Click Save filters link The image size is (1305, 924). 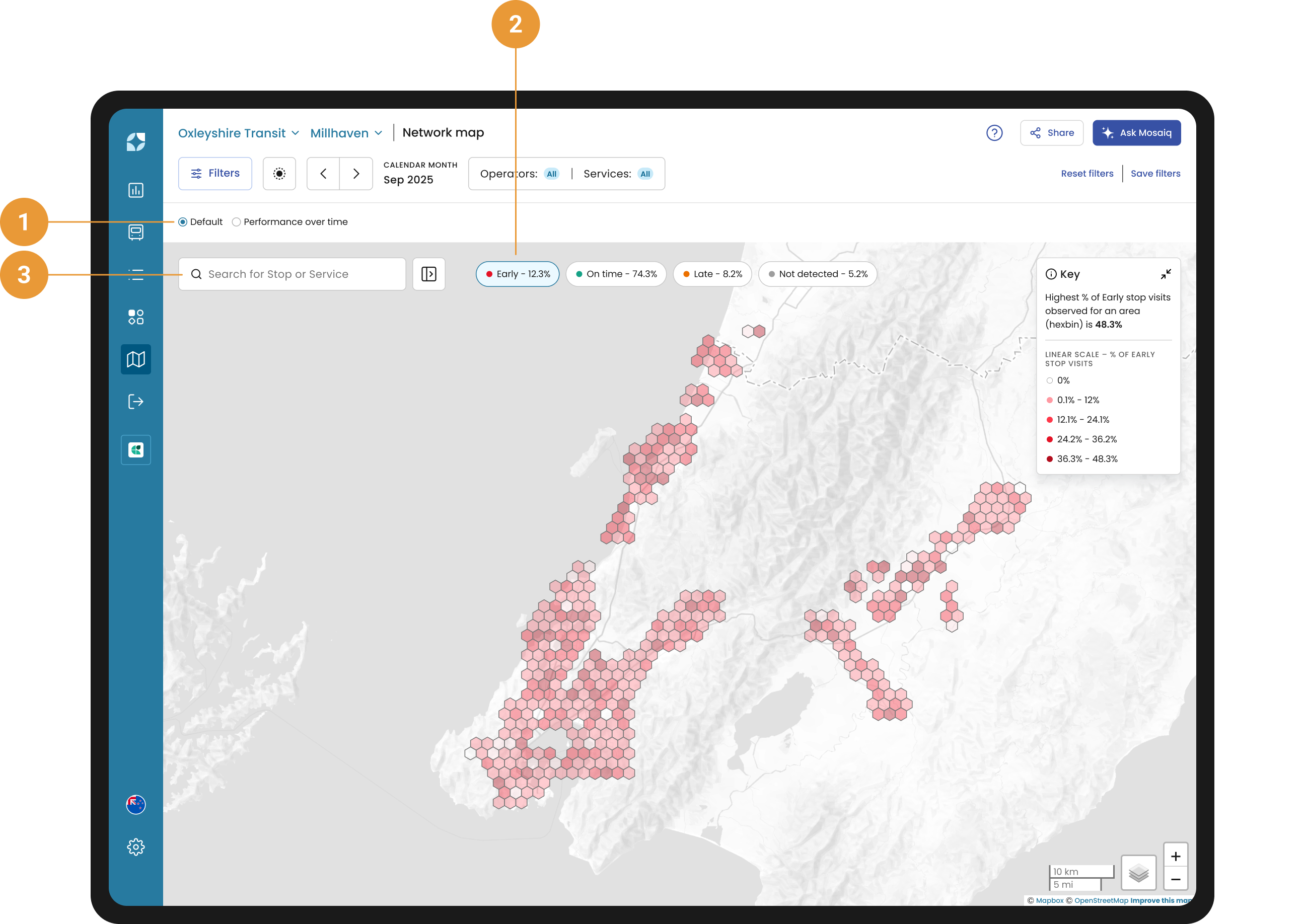tap(1155, 174)
